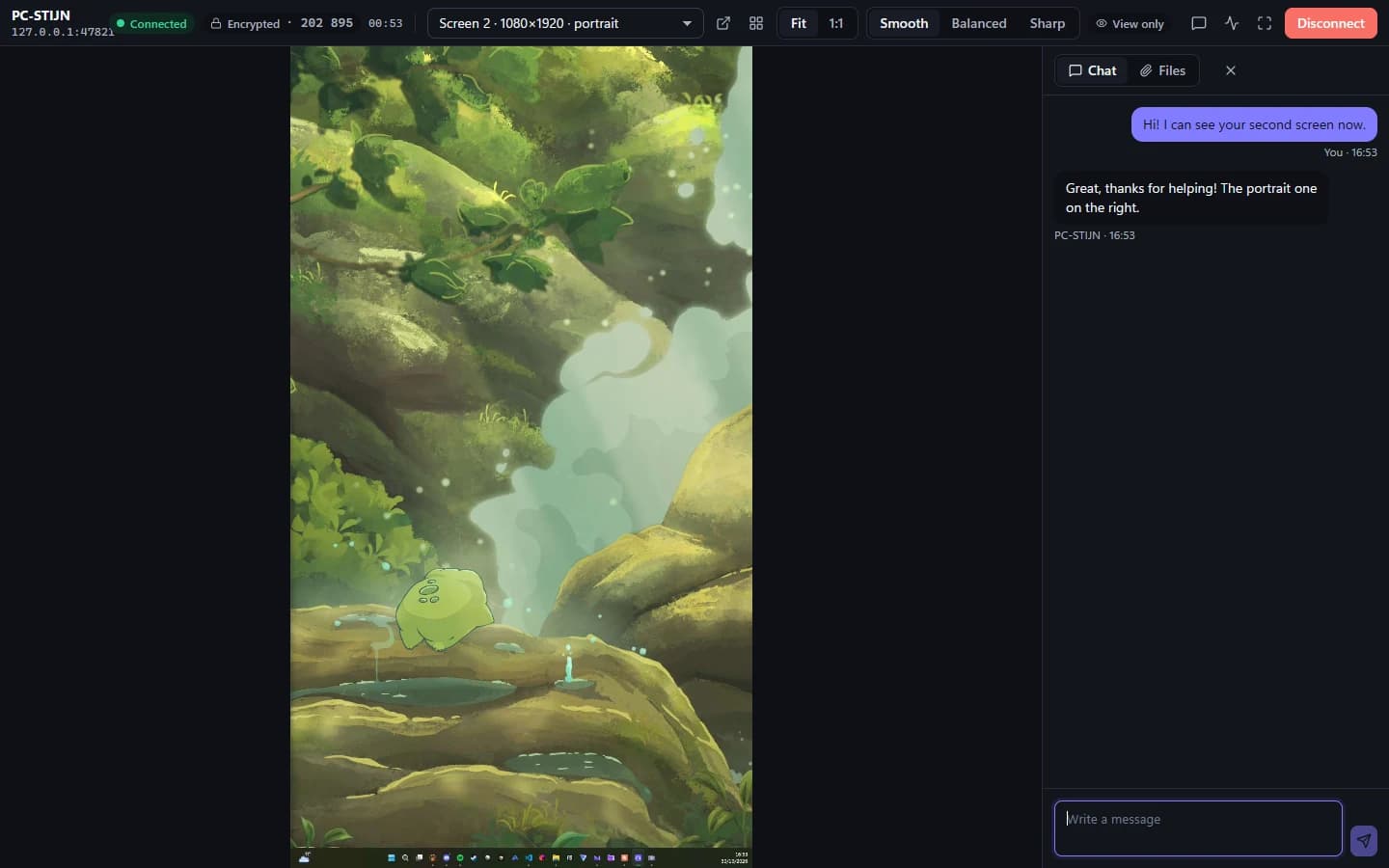Switch to the Files tab
1389x868 pixels.
point(1162,70)
